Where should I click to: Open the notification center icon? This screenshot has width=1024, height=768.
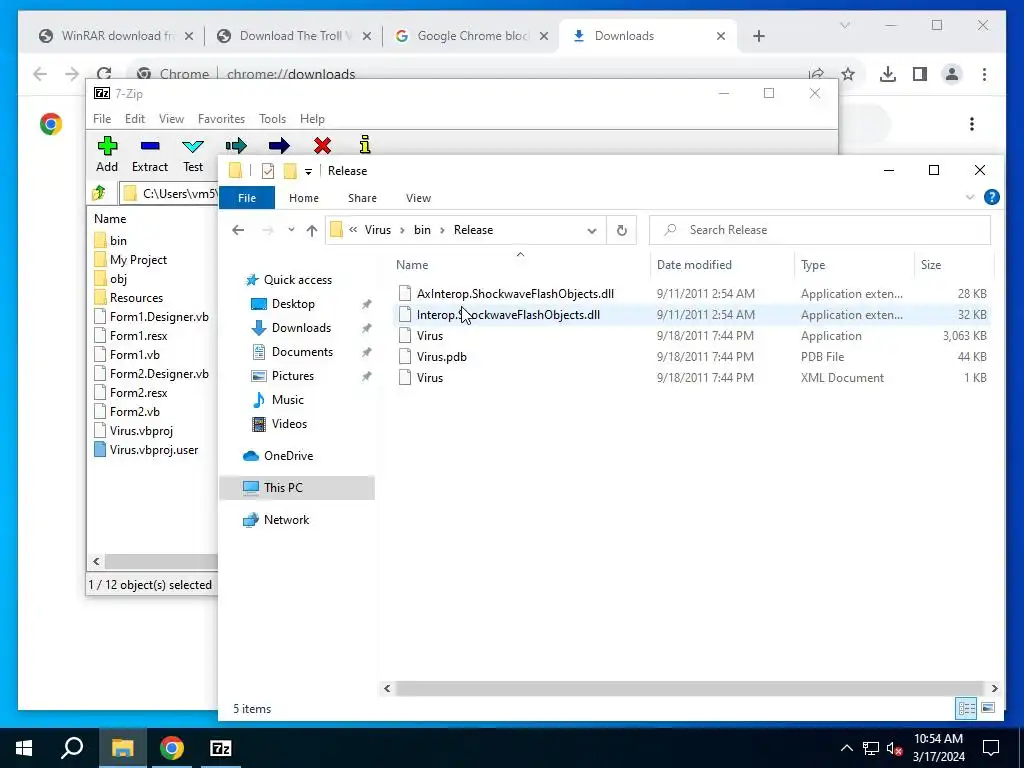point(991,748)
